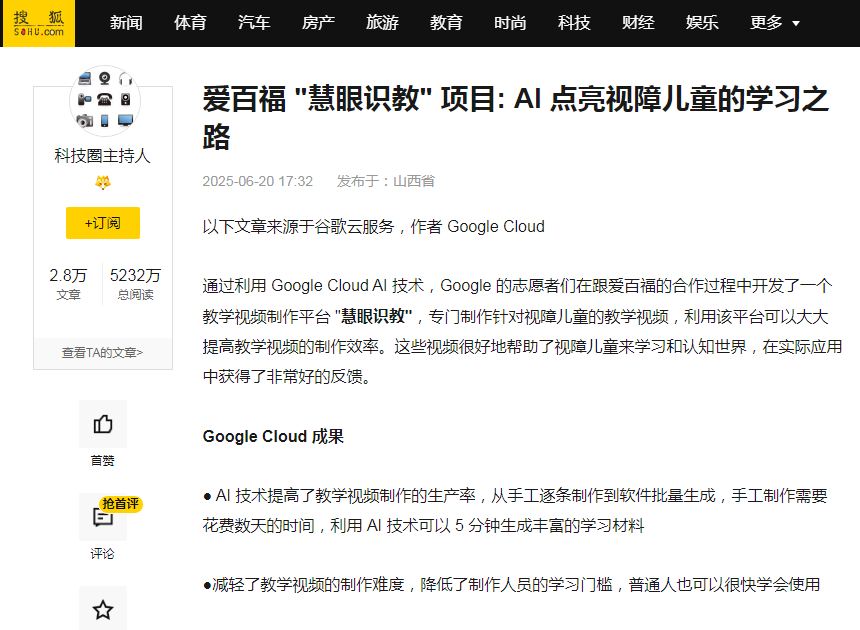Click the article title heading
The height and width of the screenshot is (630, 860).
[515, 117]
